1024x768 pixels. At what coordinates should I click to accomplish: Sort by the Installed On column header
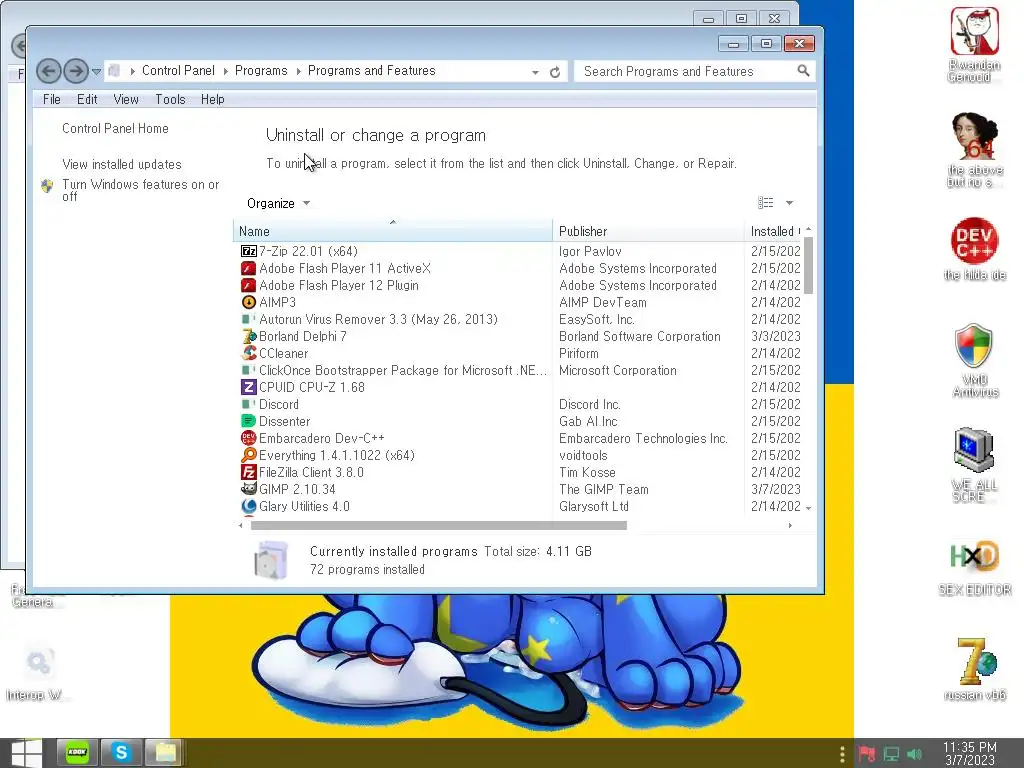tap(773, 231)
